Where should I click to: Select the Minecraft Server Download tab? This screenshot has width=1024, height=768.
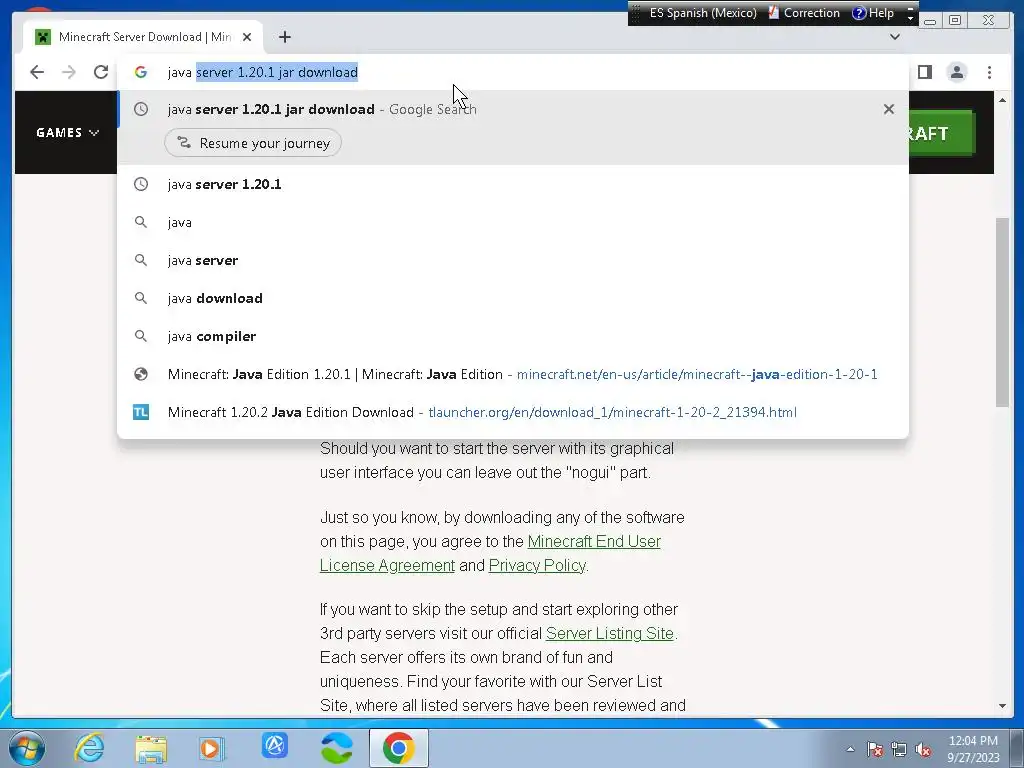point(144,37)
